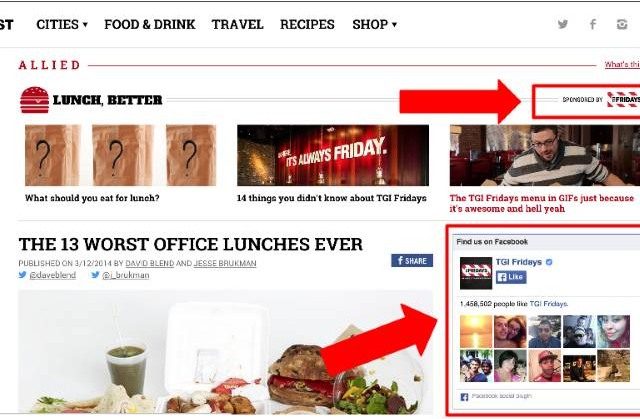The image size is (640, 419).
Task: Click Twitter bird beside @daveblend
Action: tap(22, 275)
